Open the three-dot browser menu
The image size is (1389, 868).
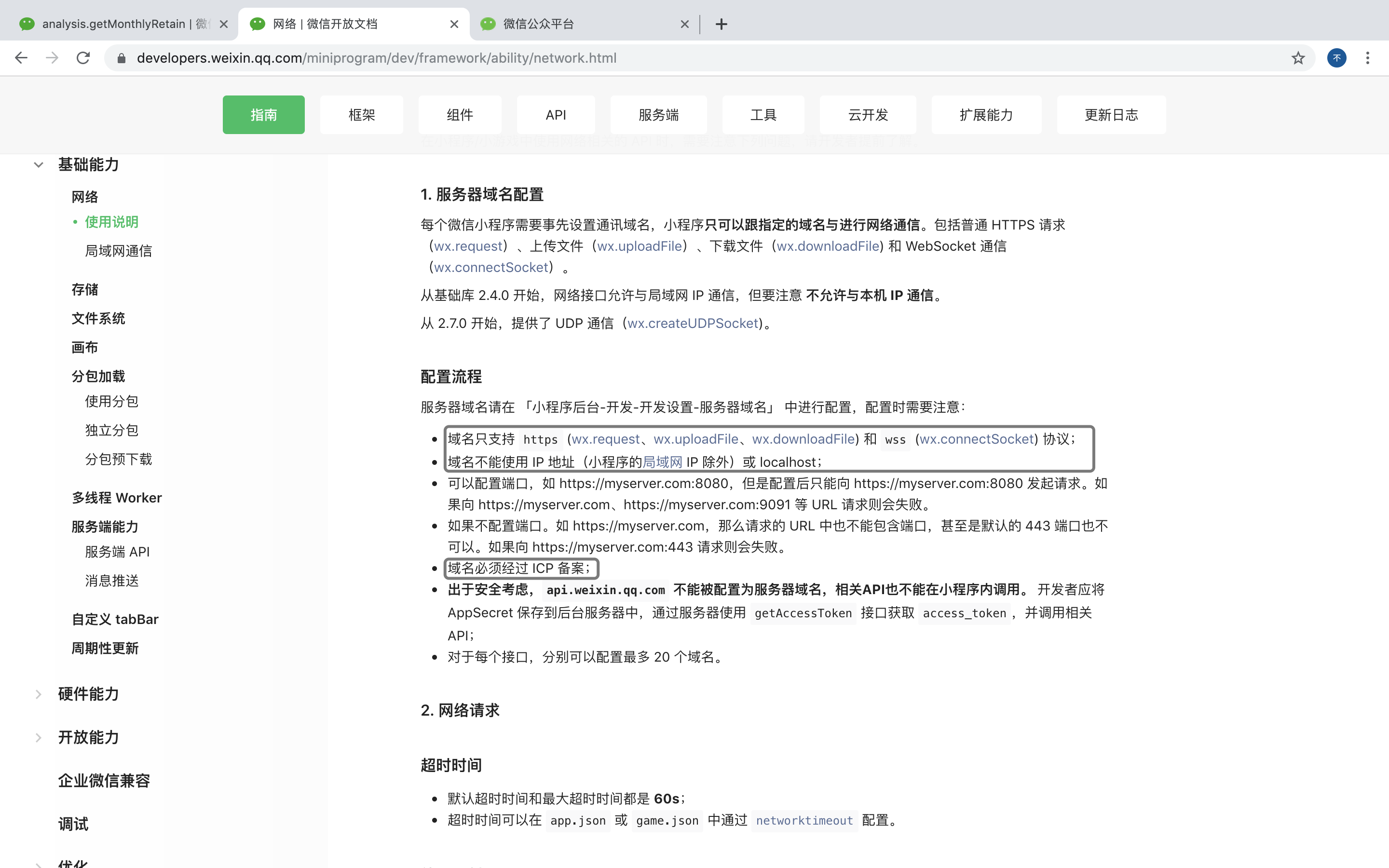click(x=1368, y=57)
